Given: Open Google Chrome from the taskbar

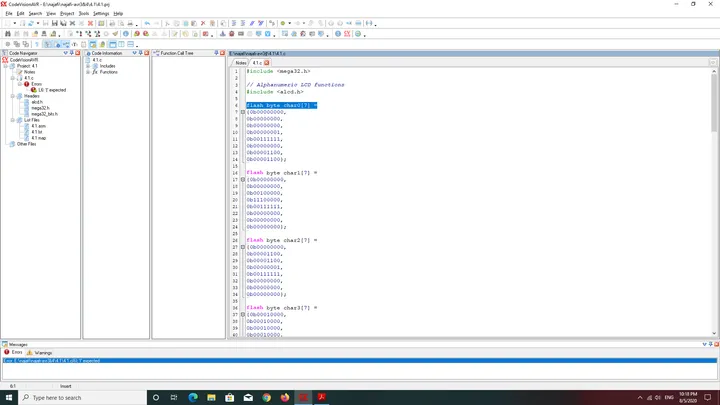Looking at the screenshot, I should tap(266, 398).
